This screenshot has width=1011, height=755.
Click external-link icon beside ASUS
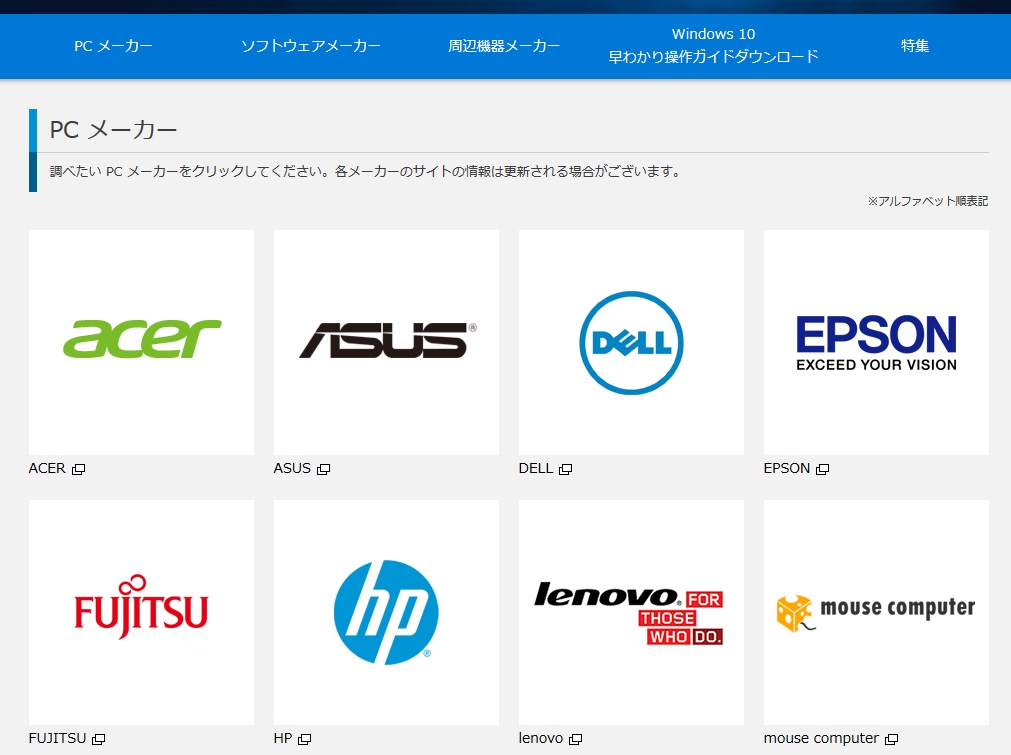pos(324,469)
